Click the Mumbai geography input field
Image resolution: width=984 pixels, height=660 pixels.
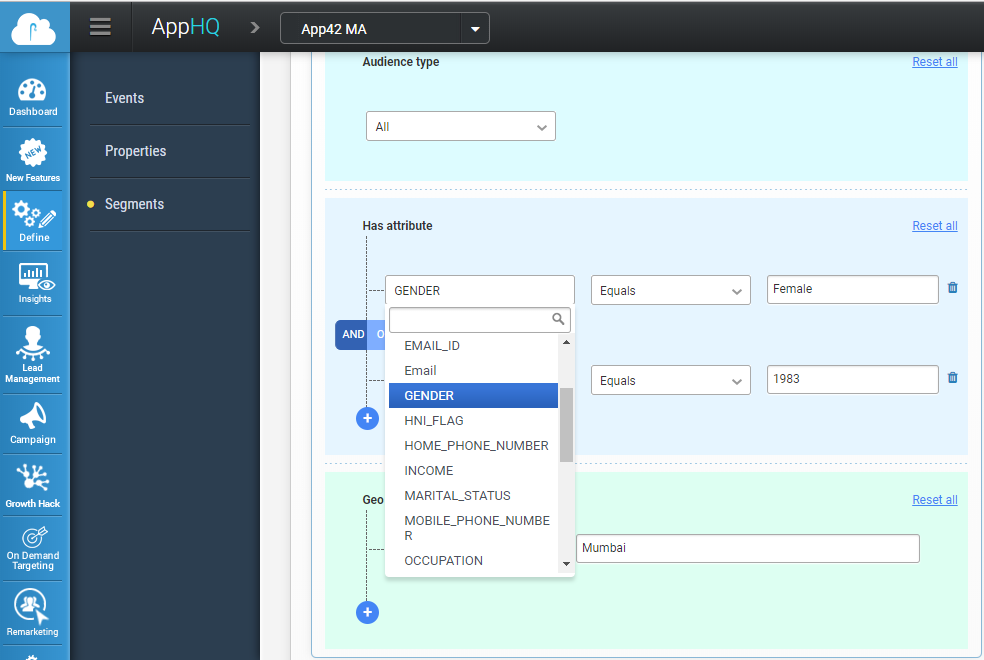(x=747, y=548)
